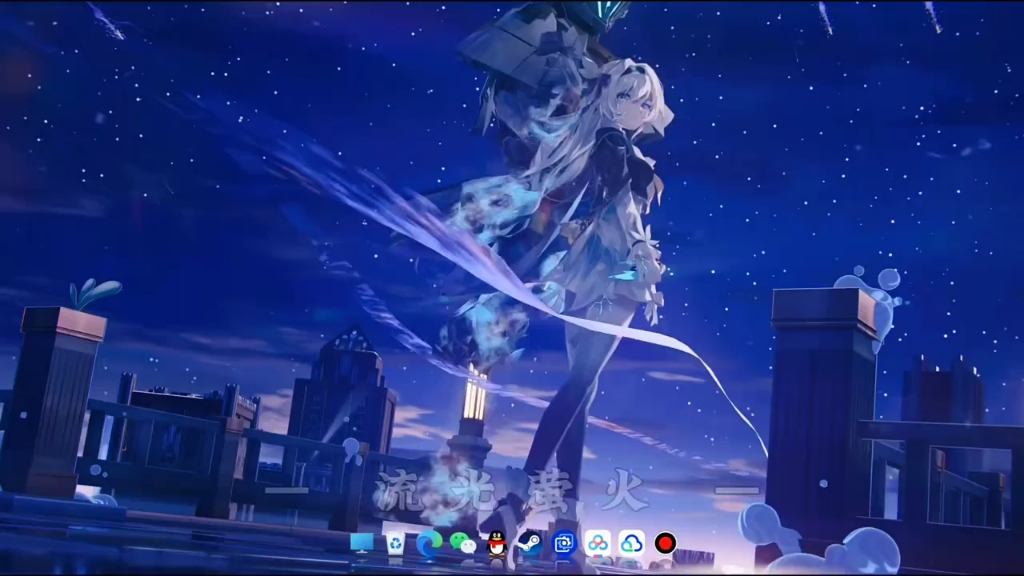Viewport: 1024px width, 576px height.
Task: Open Steam from the dock
Action: [530, 543]
